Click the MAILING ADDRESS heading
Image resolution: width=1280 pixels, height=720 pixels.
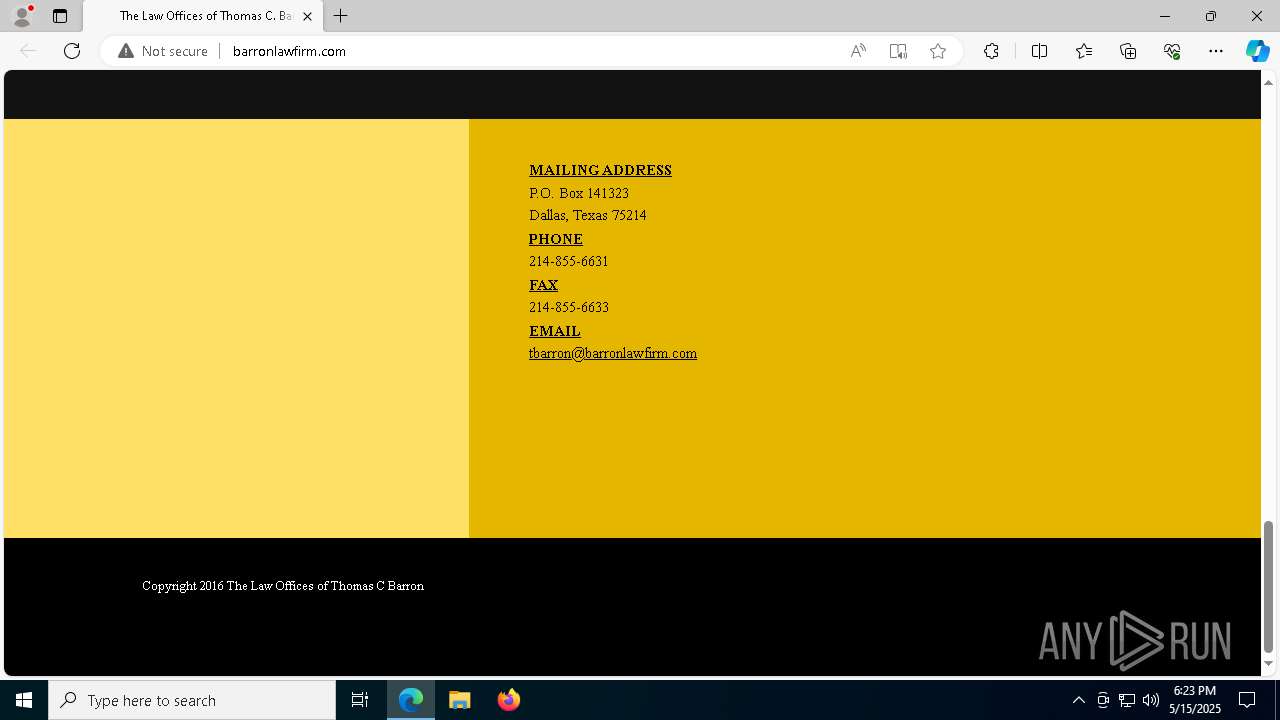(600, 170)
